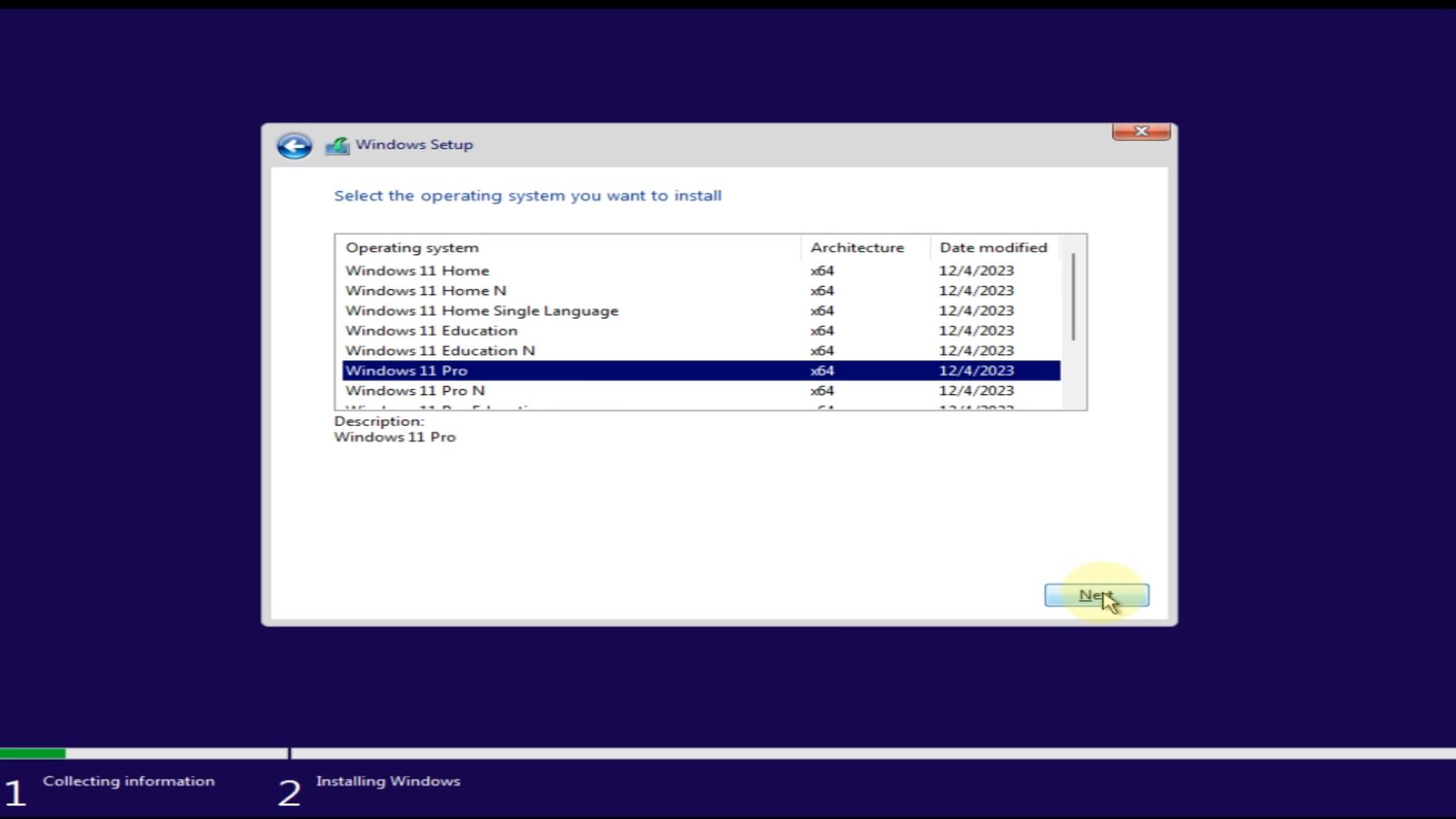Close the Windows Setup dialog
Viewport: 1456px width, 819px height.
[1141, 131]
